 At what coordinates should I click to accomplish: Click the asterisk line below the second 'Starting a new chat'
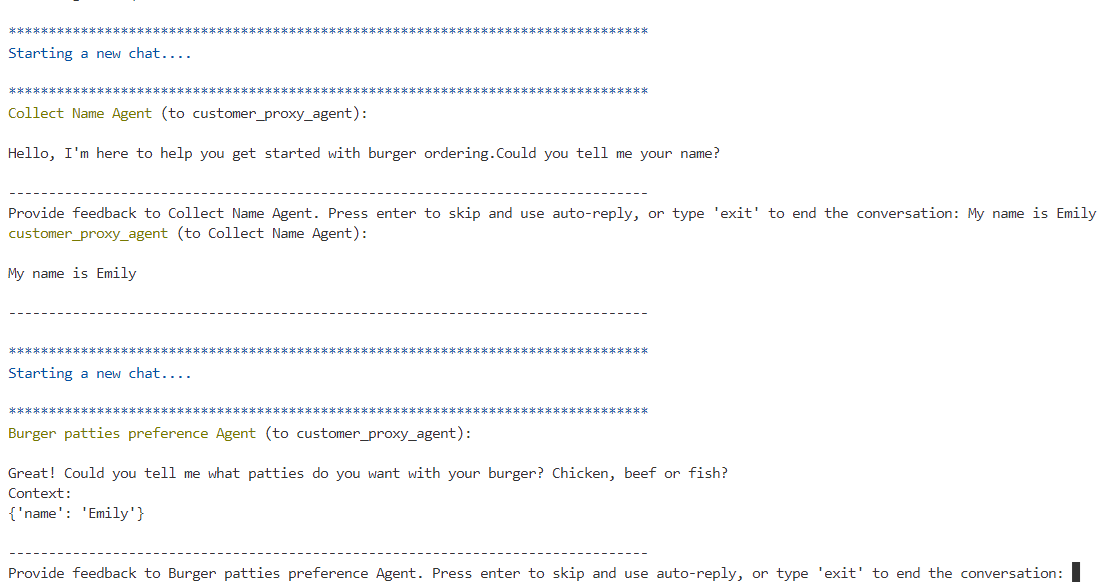click(328, 411)
